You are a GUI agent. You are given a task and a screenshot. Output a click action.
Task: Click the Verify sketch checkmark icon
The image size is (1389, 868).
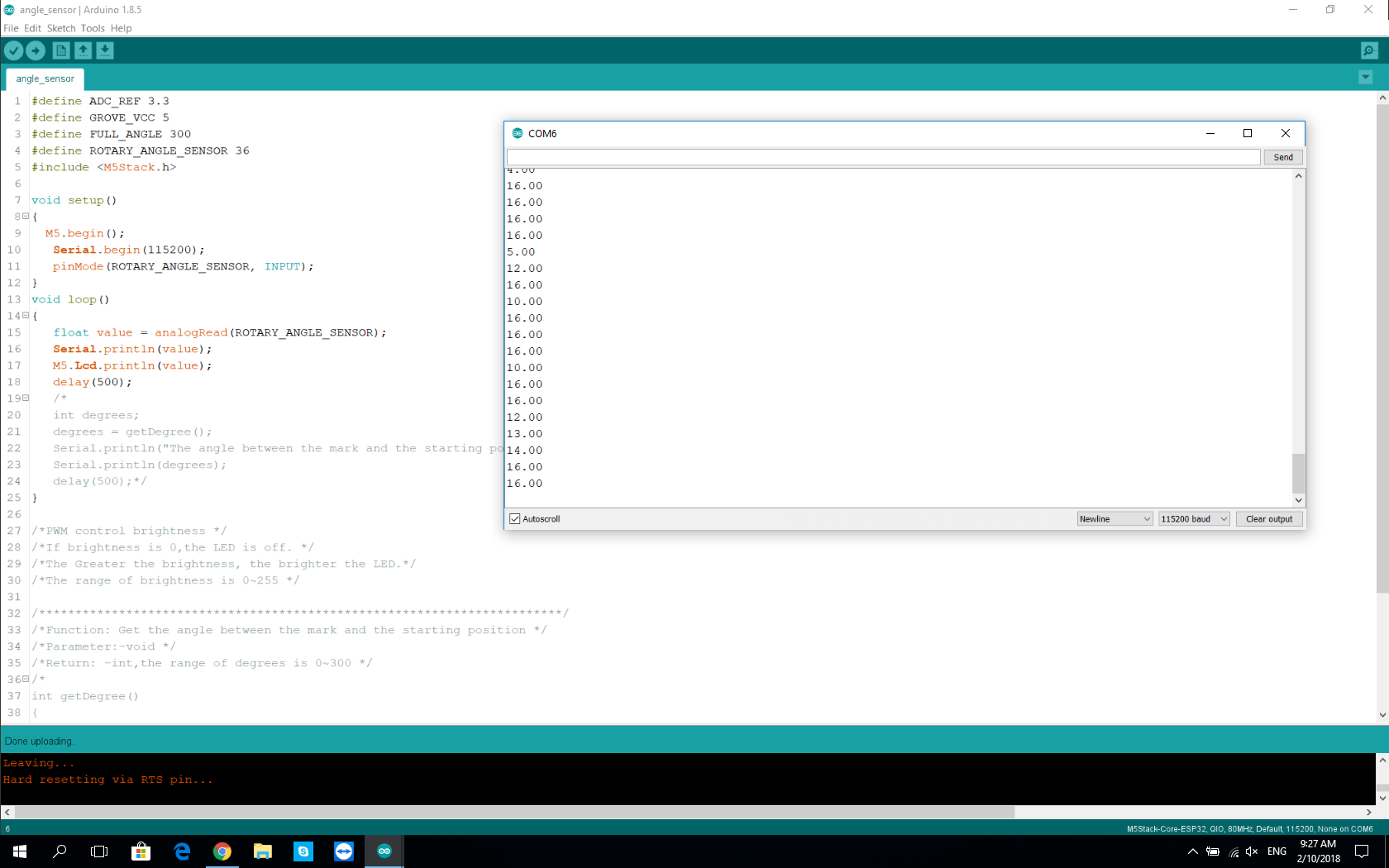point(13,50)
